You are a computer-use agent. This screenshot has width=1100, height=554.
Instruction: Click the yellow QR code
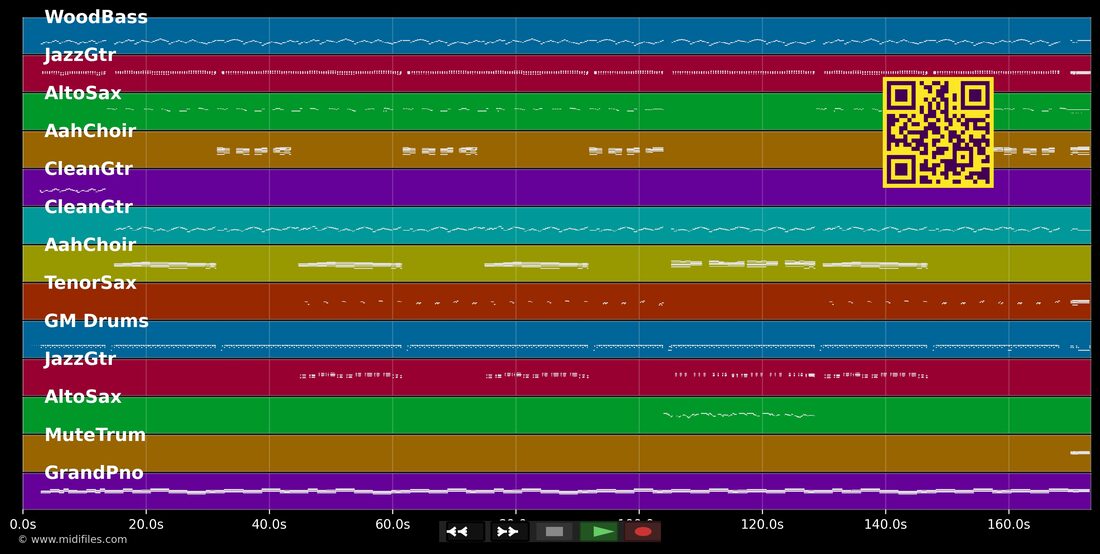tap(938, 133)
